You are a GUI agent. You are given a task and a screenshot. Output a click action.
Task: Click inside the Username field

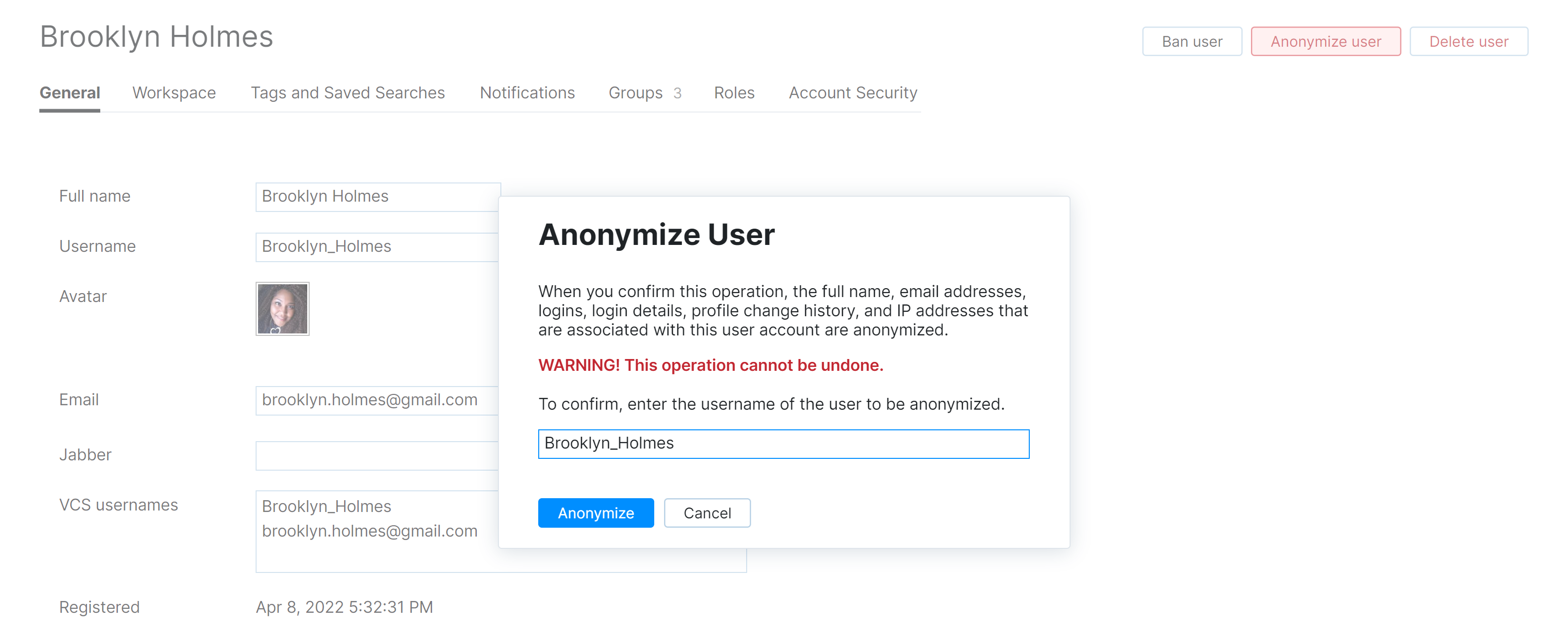377,246
